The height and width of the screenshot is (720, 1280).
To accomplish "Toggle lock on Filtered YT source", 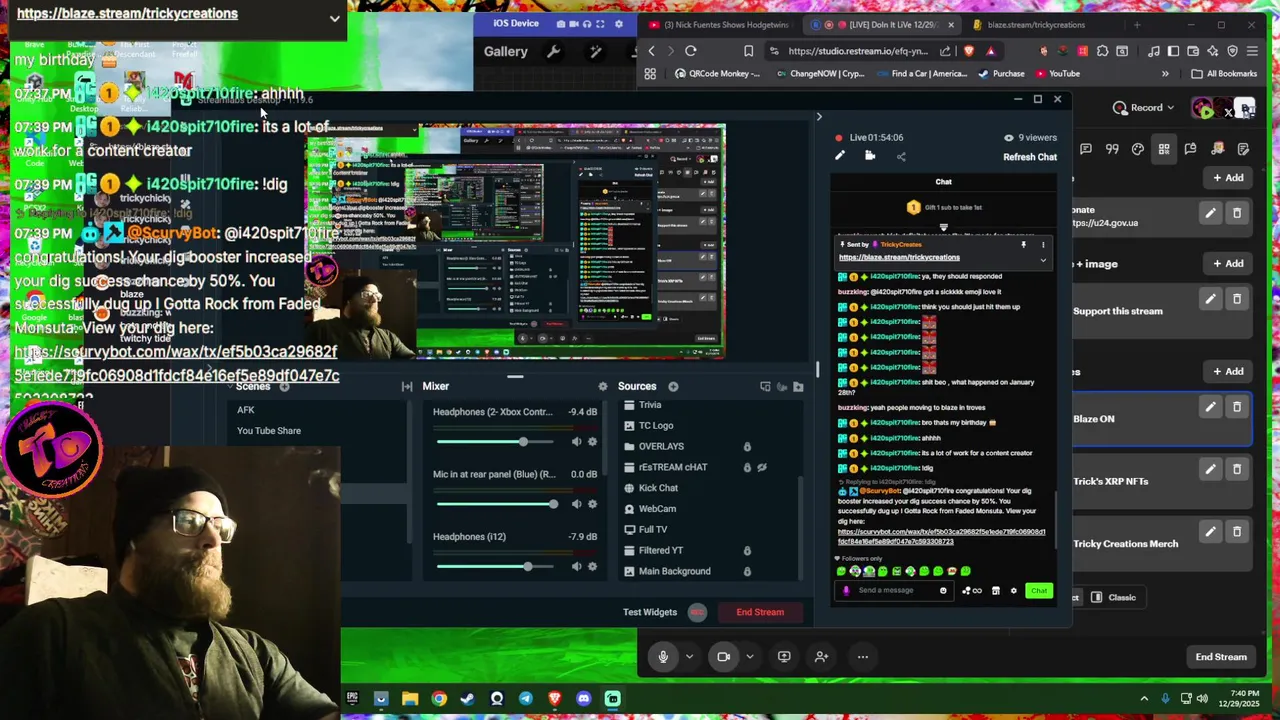I will point(747,550).
